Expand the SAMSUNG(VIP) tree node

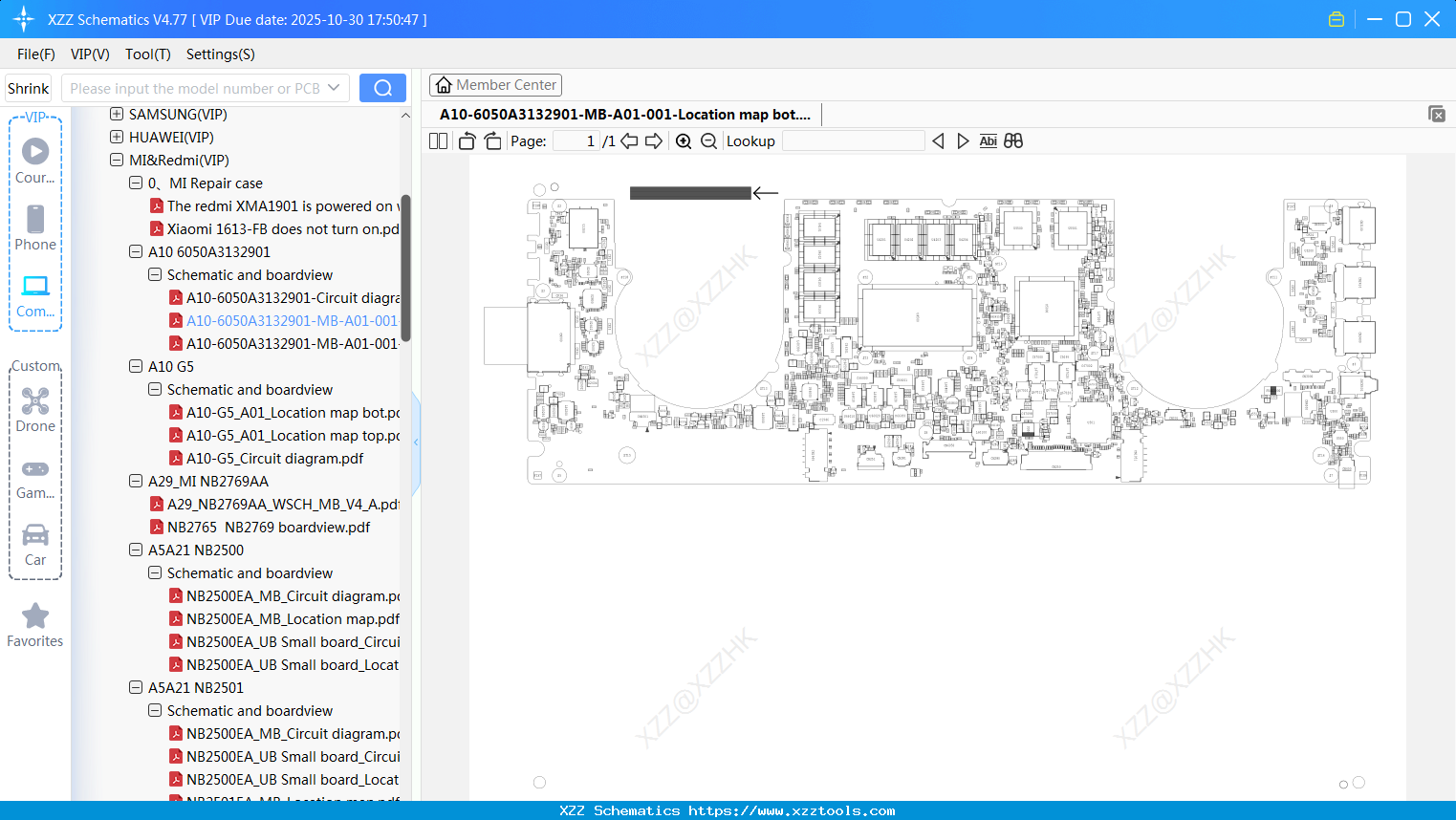117,114
